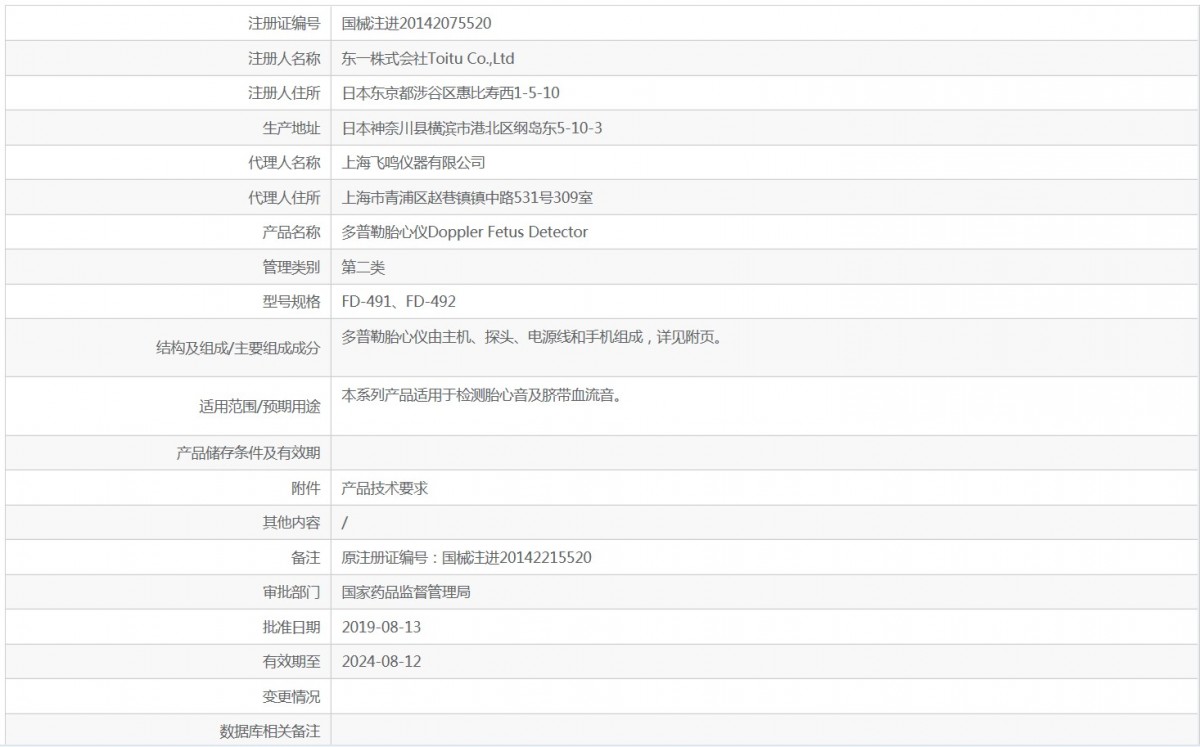Click the 型号规格 label
This screenshot has width=1200, height=747.
point(291,301)
